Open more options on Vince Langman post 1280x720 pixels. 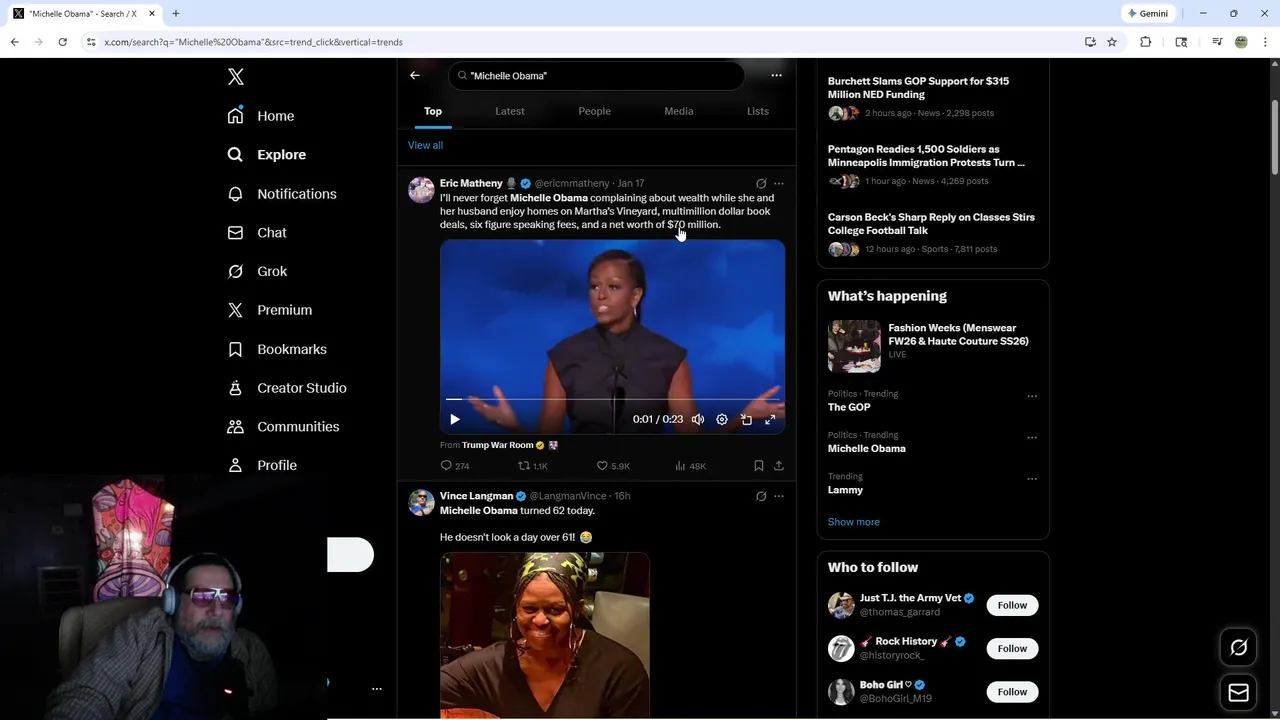click(x=779, y=496)
